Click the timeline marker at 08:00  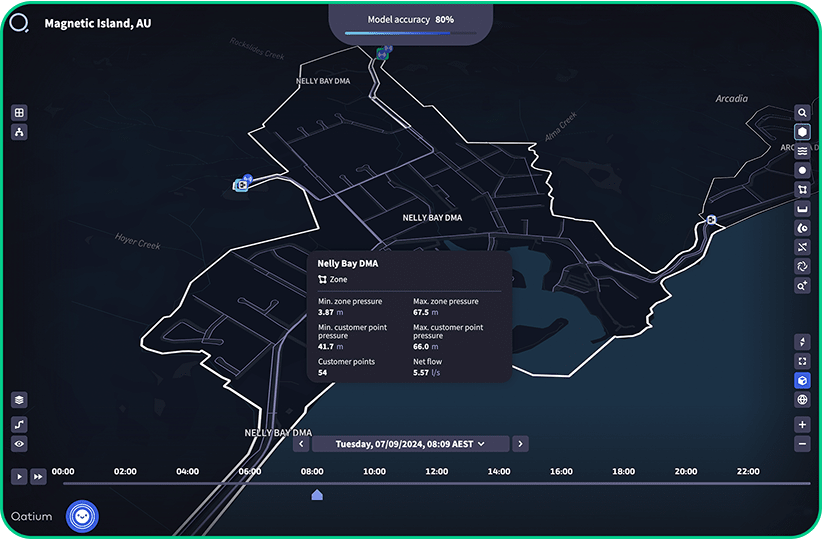pos(317,494)
